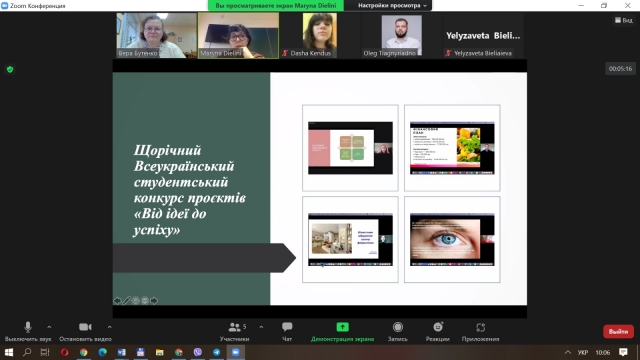640x360 pixels.
Task: Open Telegram from the taskbar
Action: pos(217,352)
